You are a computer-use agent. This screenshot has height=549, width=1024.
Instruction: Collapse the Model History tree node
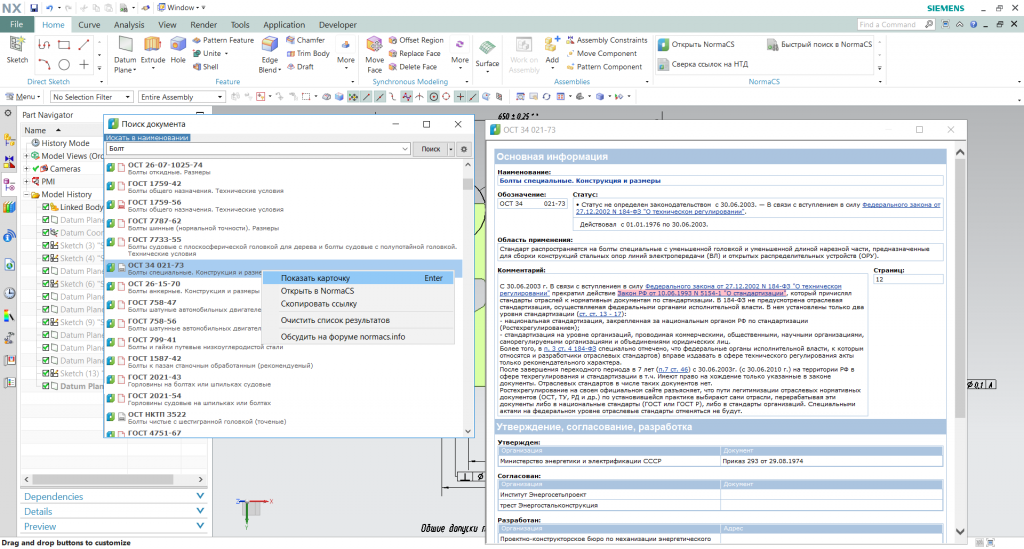click(27, 195)
